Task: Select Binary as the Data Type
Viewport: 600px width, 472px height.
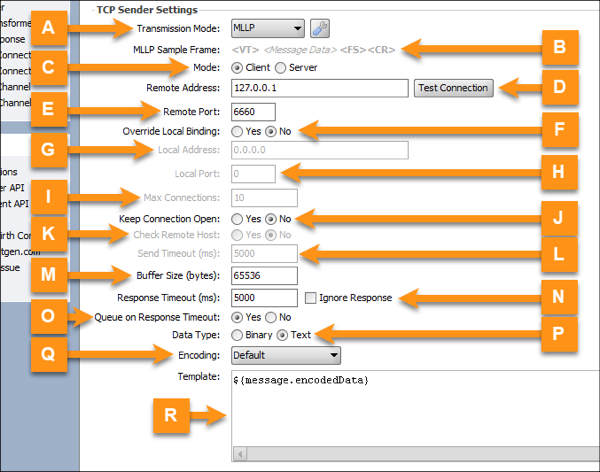Action: point(237,335)
